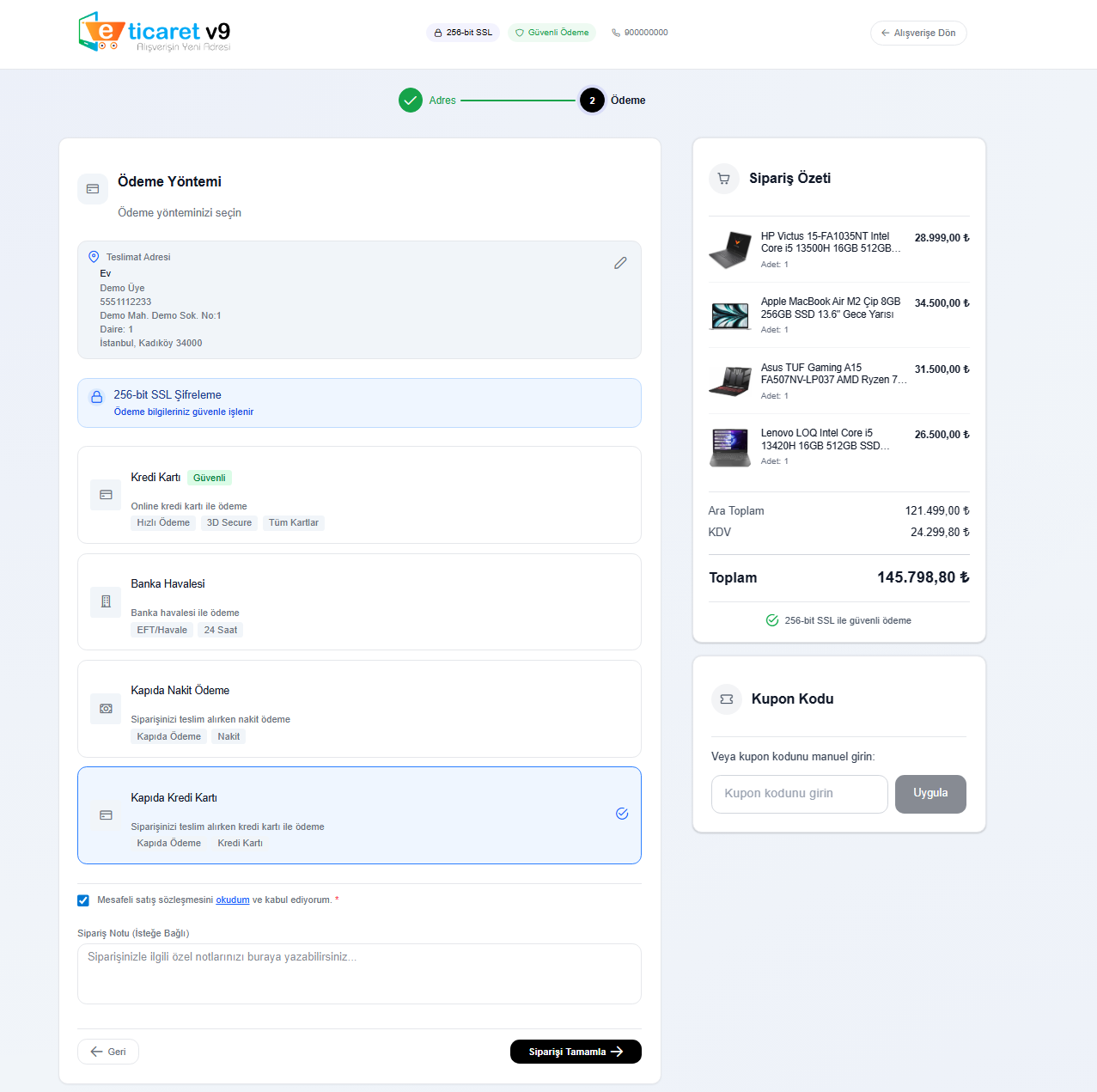Return to the Adres step label
Screen dimensions: 1097x1092
pyautogui.click(x=442, y=101)
